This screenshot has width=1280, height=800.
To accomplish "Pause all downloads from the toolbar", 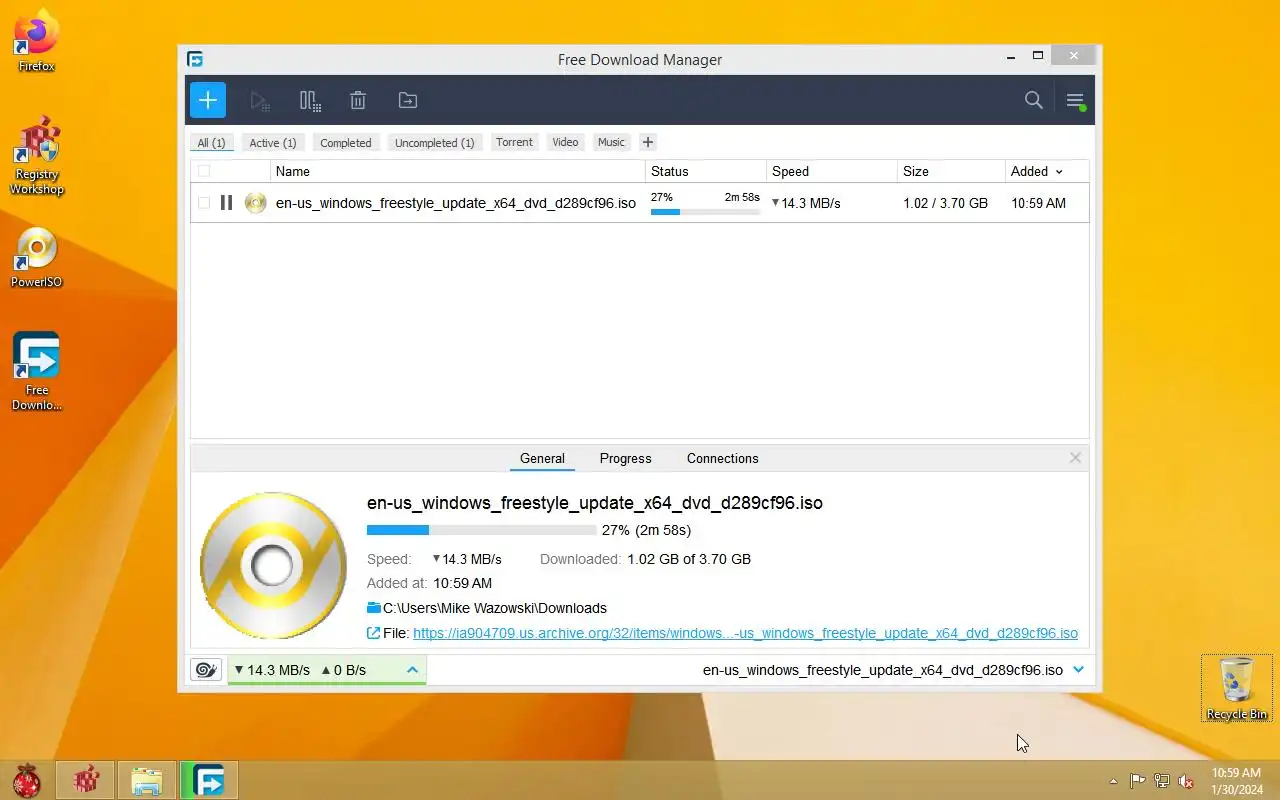I will (x=309, y=100).
